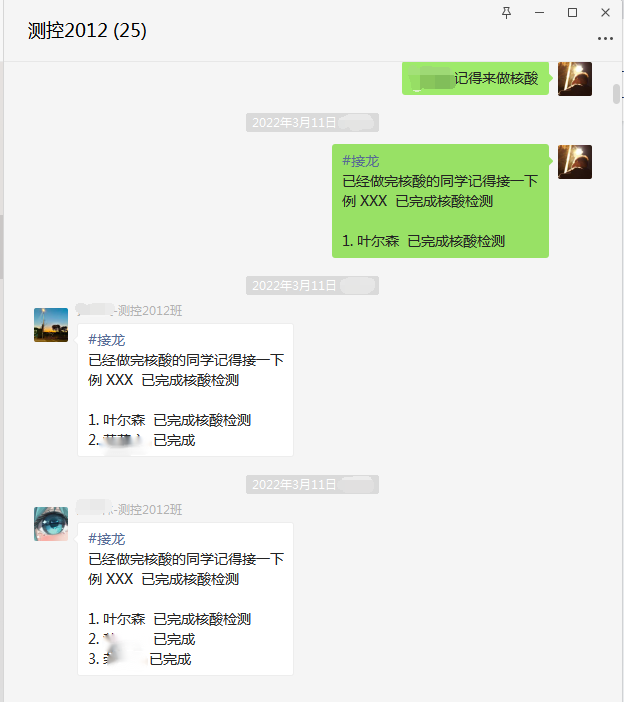Select the 记得来做核酸 message bubble
Image resolution: width=624 pixels, height=702 pixels.
pyautogui.click(x=475, y=78)
